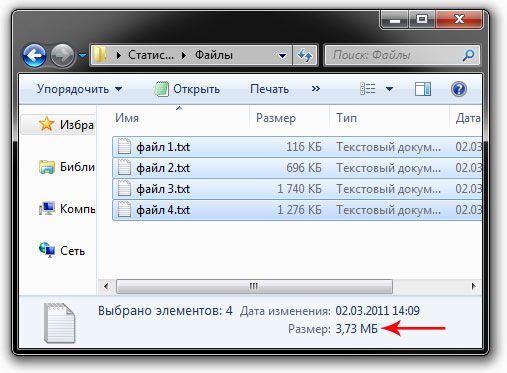
Task: Click the magnifier search icon
Action: pyautogui.click(x=468, y=55)
